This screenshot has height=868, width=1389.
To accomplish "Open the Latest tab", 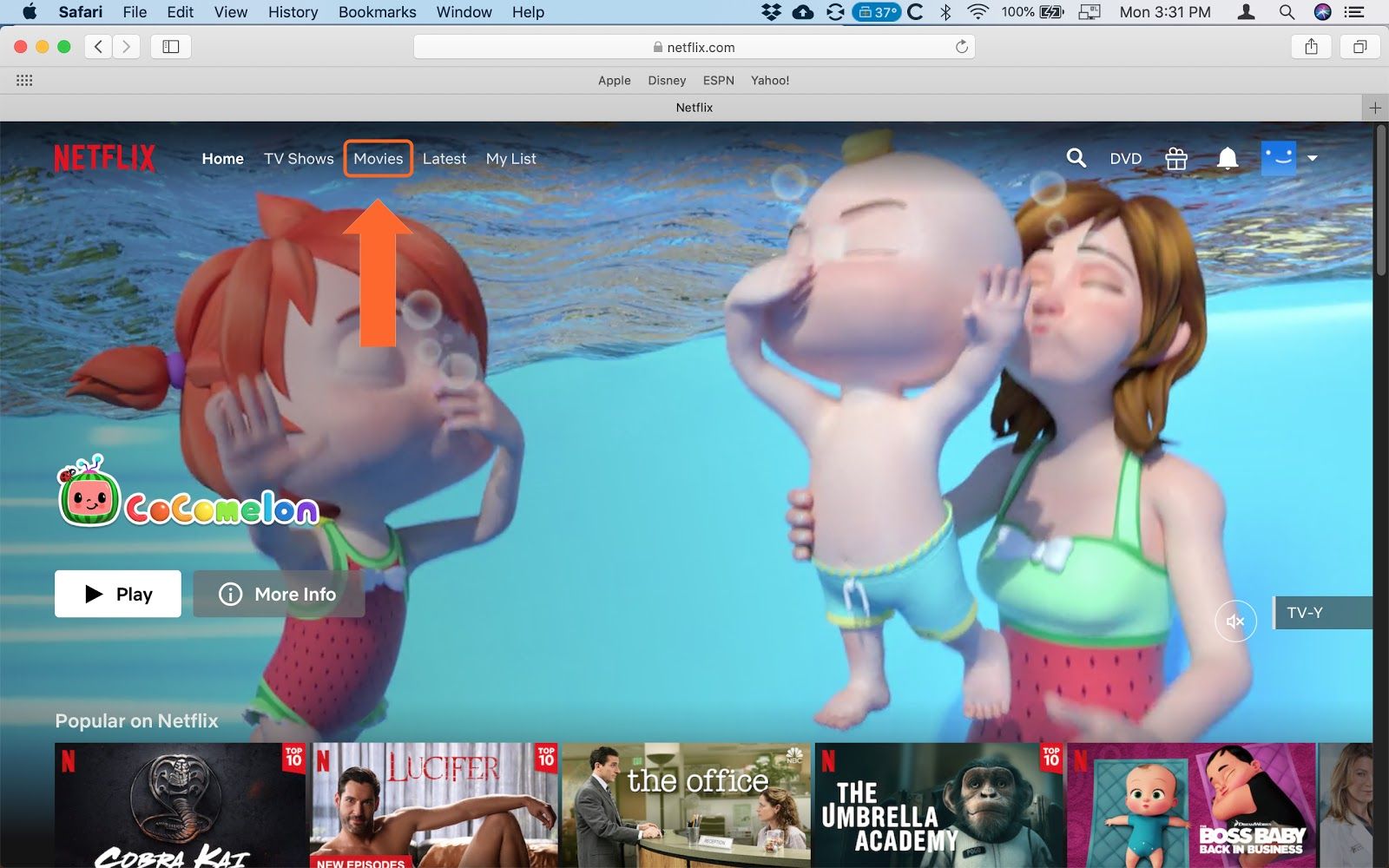I will [444, 159].
